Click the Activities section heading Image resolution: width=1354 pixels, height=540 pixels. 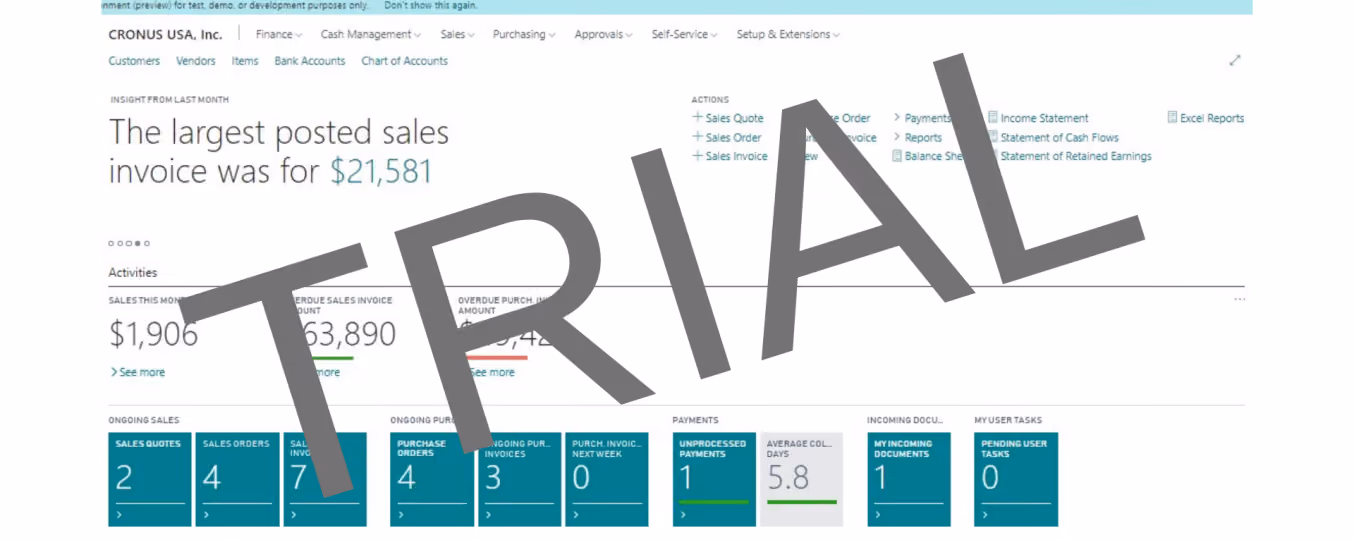click(132, 272)
